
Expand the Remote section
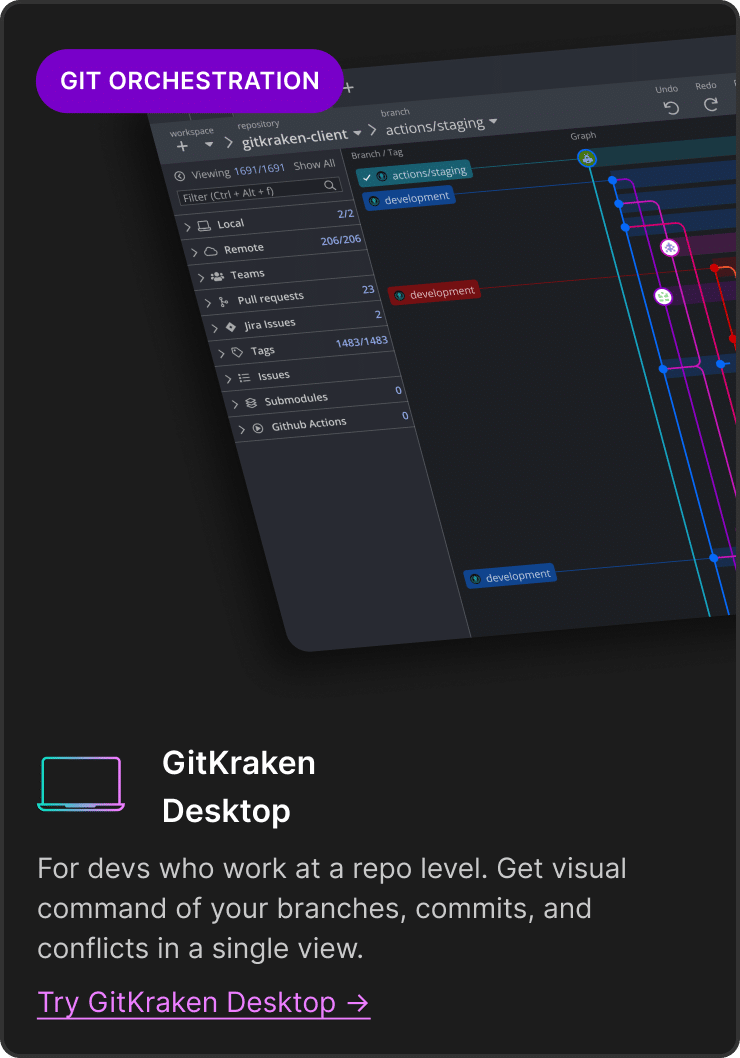tap(194, 252)
